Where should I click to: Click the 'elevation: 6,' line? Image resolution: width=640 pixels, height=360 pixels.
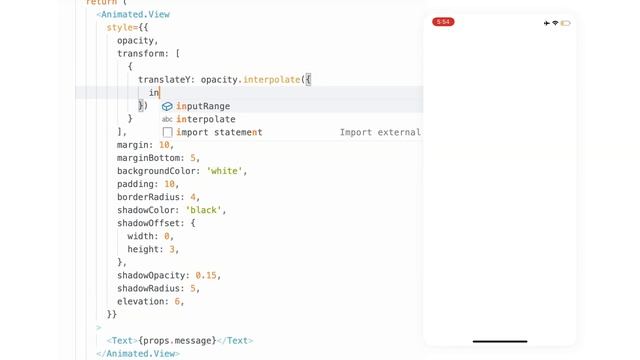coord(151,302)
